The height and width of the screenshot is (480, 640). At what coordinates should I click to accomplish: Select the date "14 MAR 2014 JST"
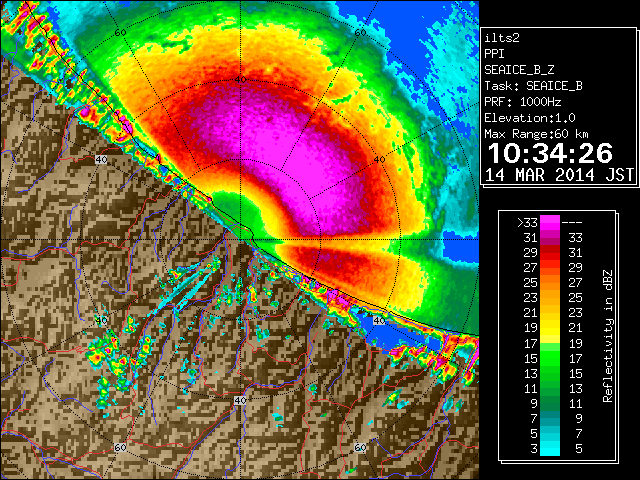pos(560,175)
